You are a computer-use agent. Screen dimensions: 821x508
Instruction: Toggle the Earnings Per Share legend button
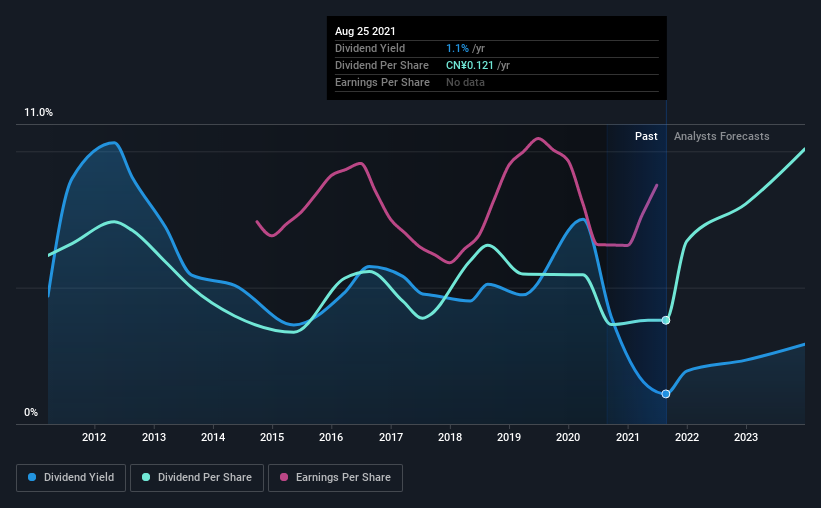(336, 478)
